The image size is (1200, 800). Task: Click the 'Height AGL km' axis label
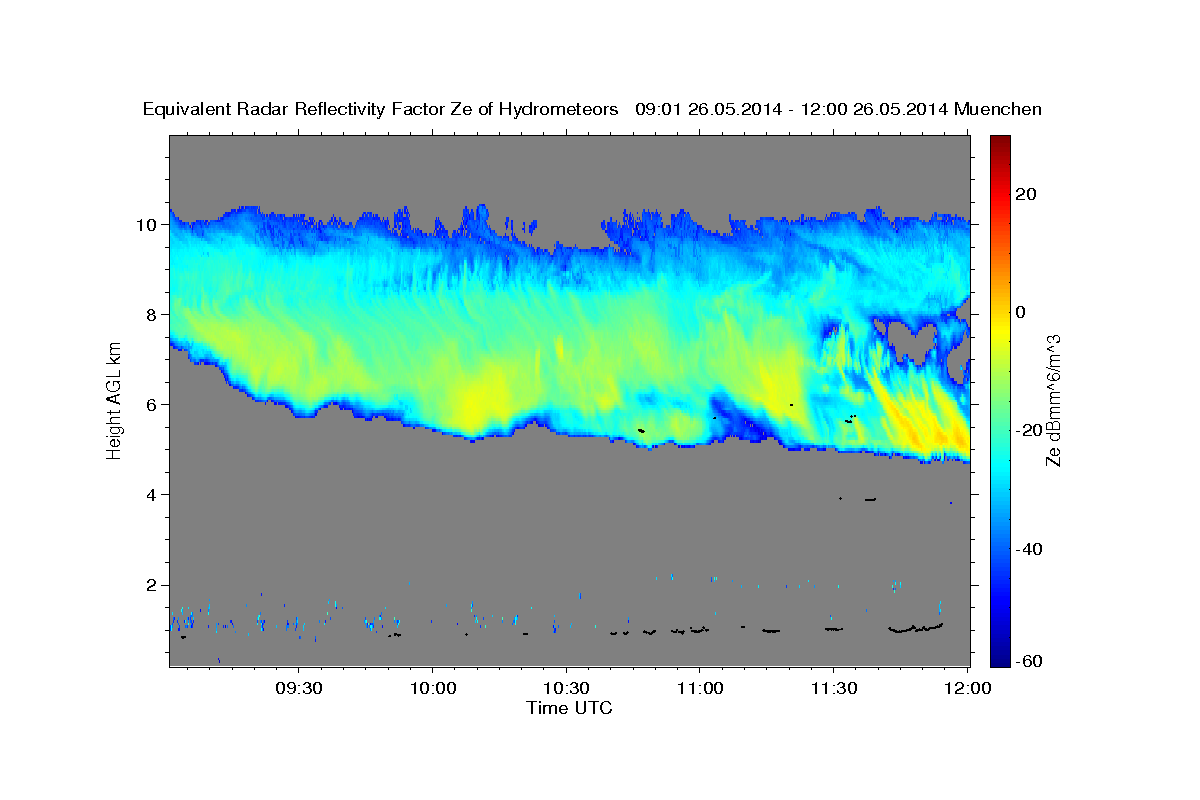coord(114,399)
